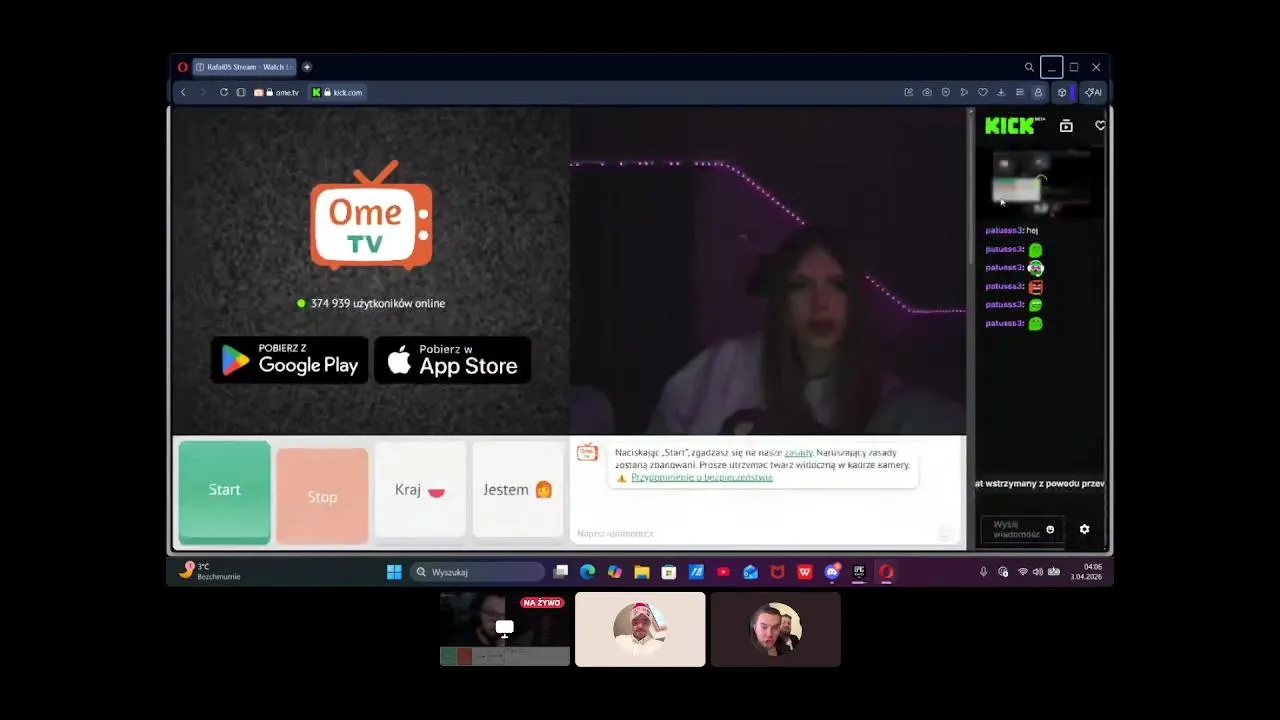The image size is (1280, 720).
Task: Select the NA ŻYWO live participant thumbnail
Action: click(505, 629)
